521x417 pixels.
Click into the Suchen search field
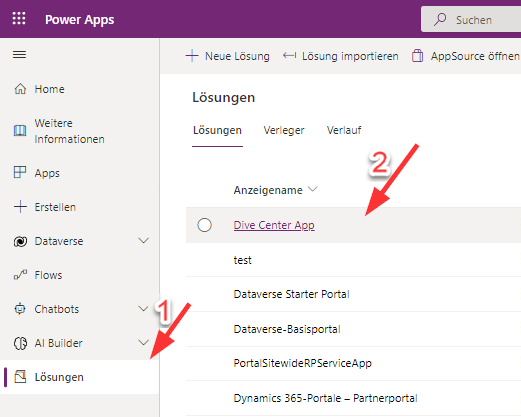click(x=471, y=19)
